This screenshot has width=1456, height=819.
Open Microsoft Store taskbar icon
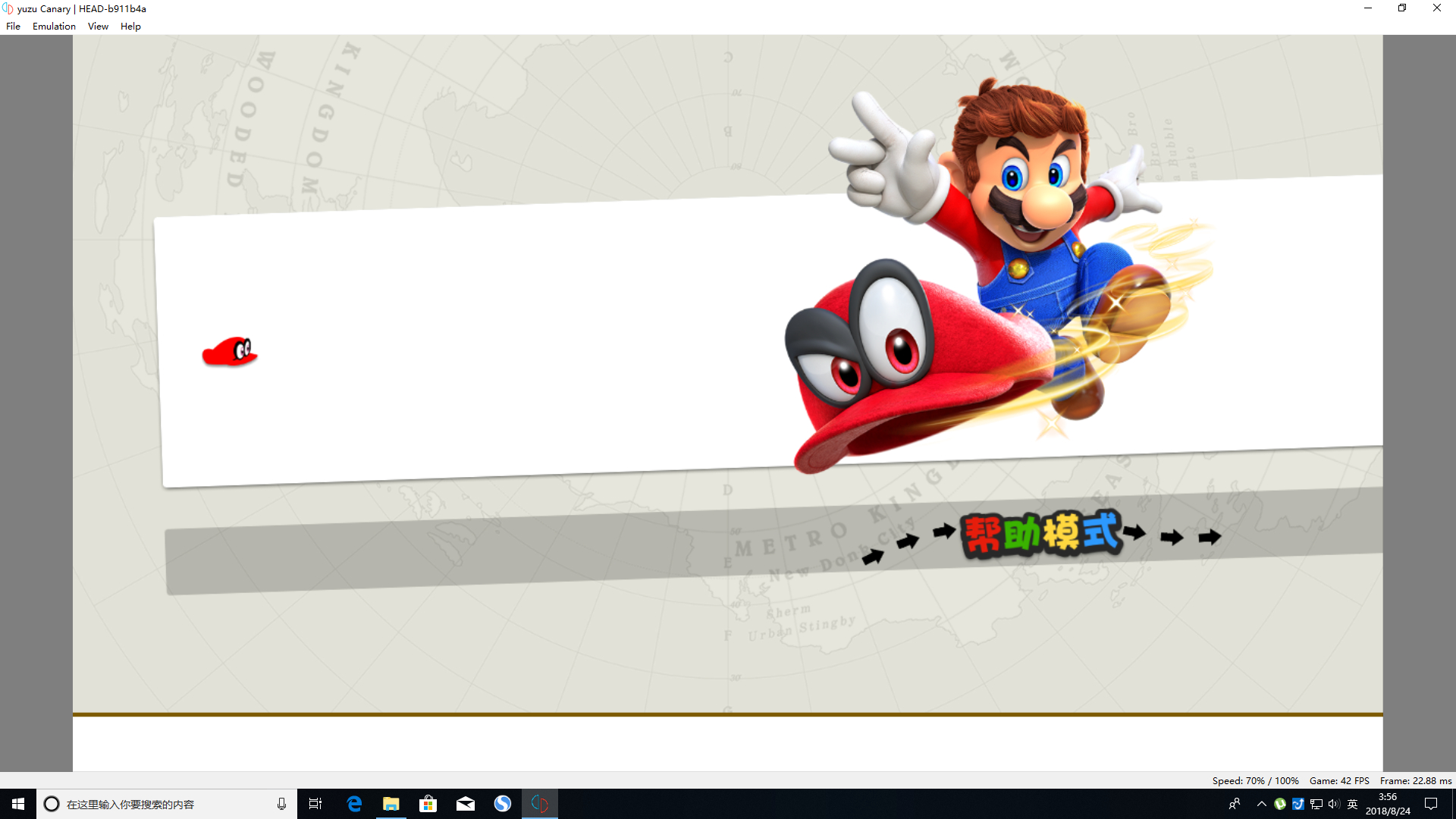[x=428, y=804]
